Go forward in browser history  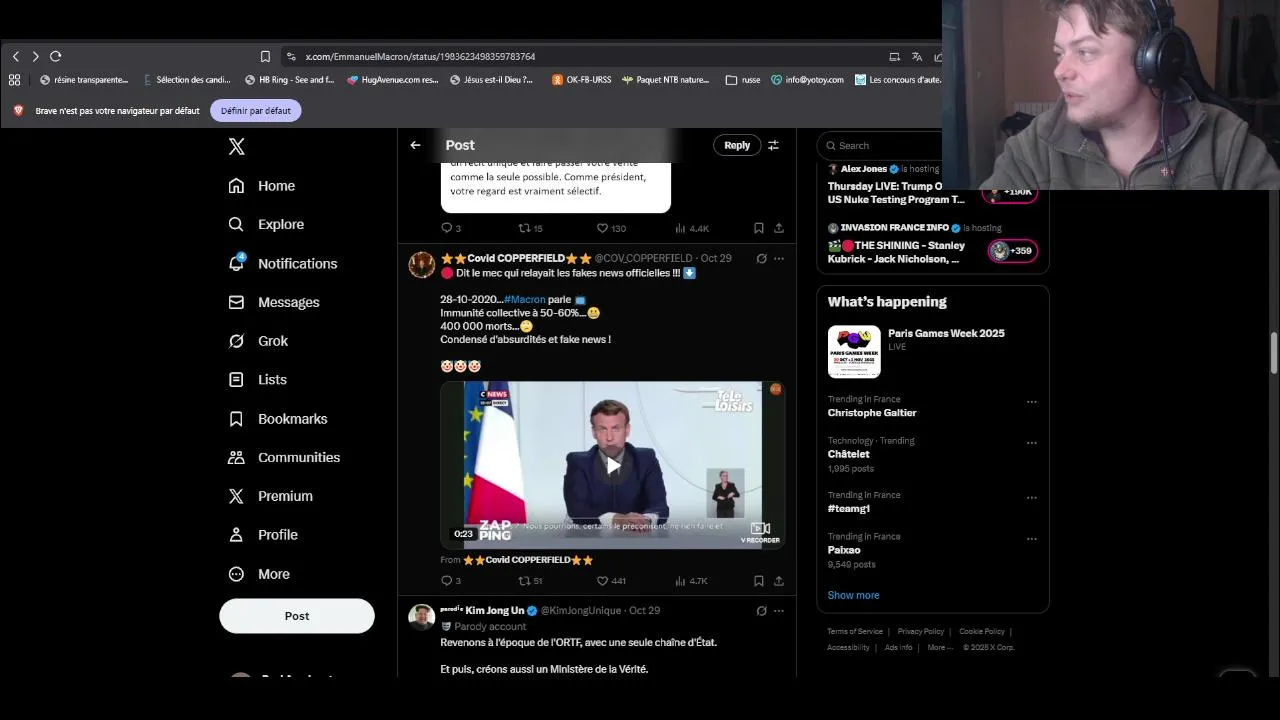tap(35, 56)
